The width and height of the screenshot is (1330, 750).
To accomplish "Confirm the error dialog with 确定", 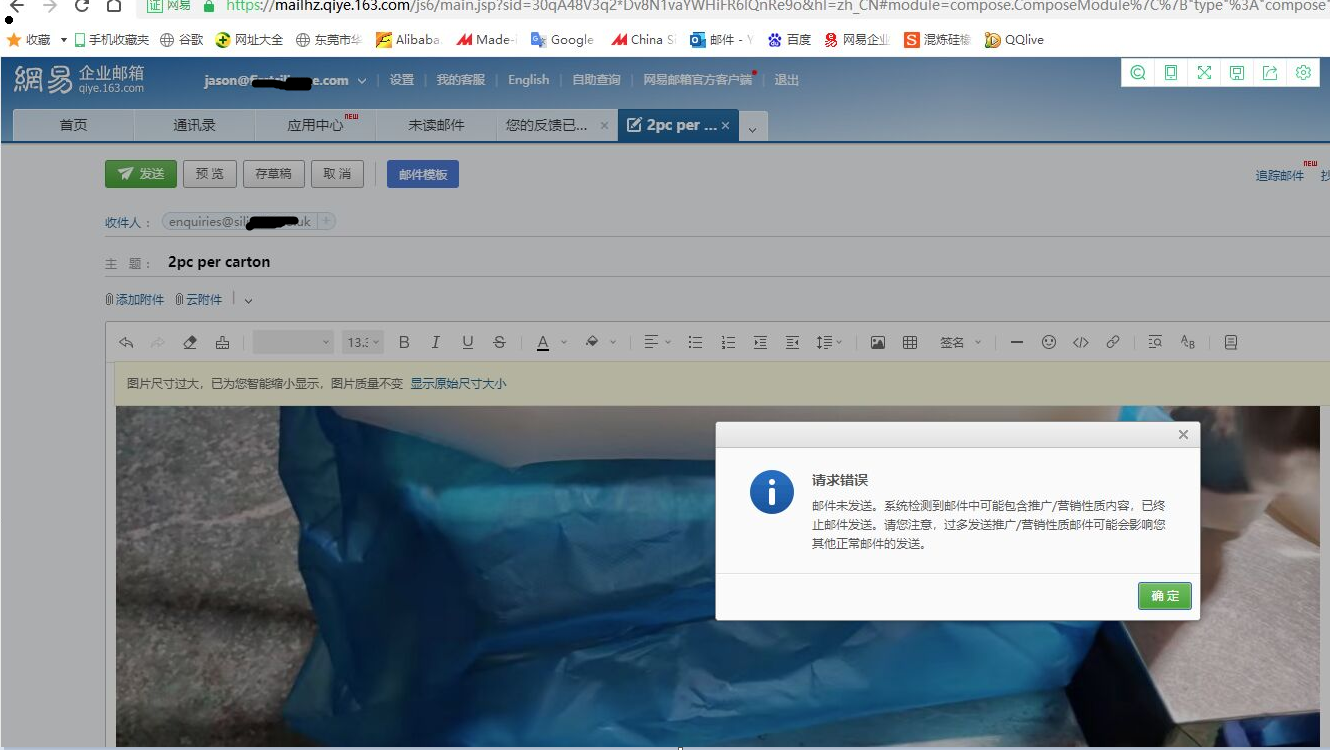I will 1164,596.
